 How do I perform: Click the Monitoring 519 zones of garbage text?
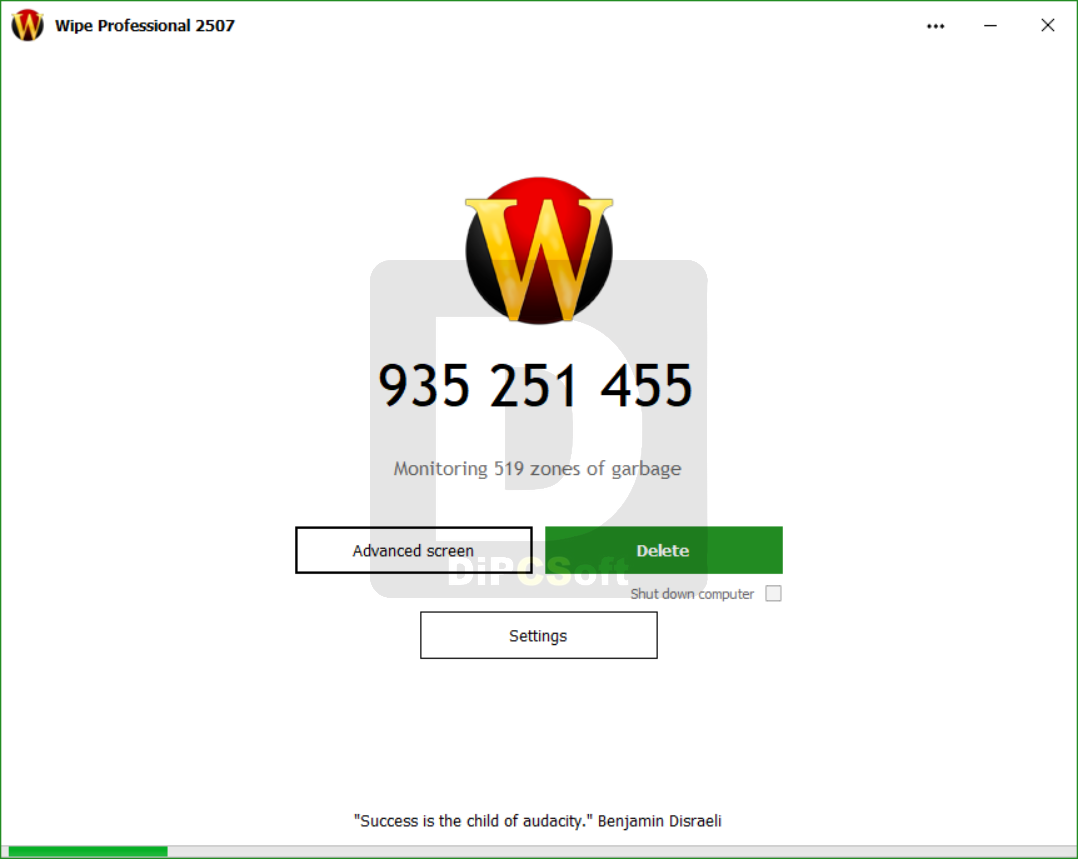537,469
